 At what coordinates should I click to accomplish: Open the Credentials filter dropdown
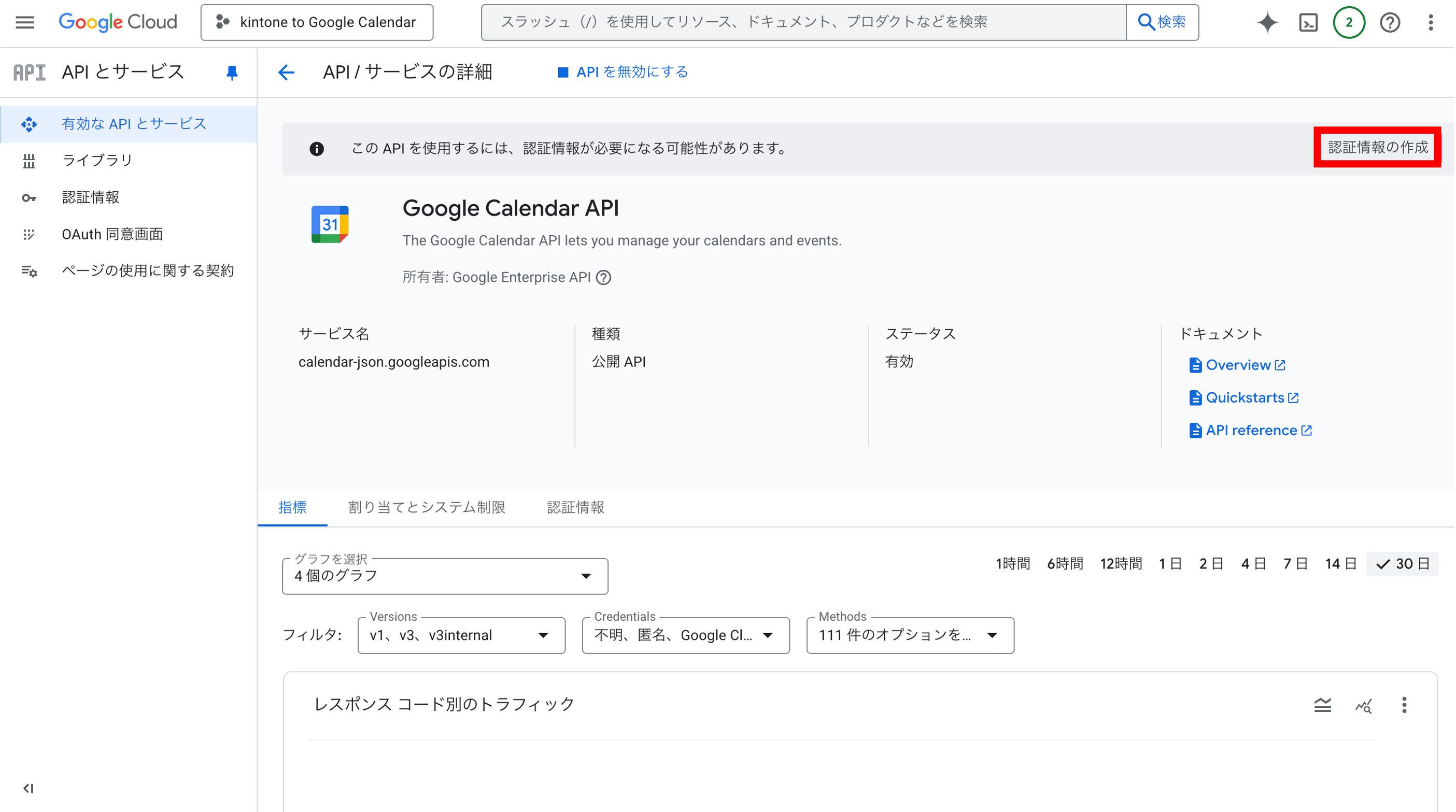coord(686,635)
